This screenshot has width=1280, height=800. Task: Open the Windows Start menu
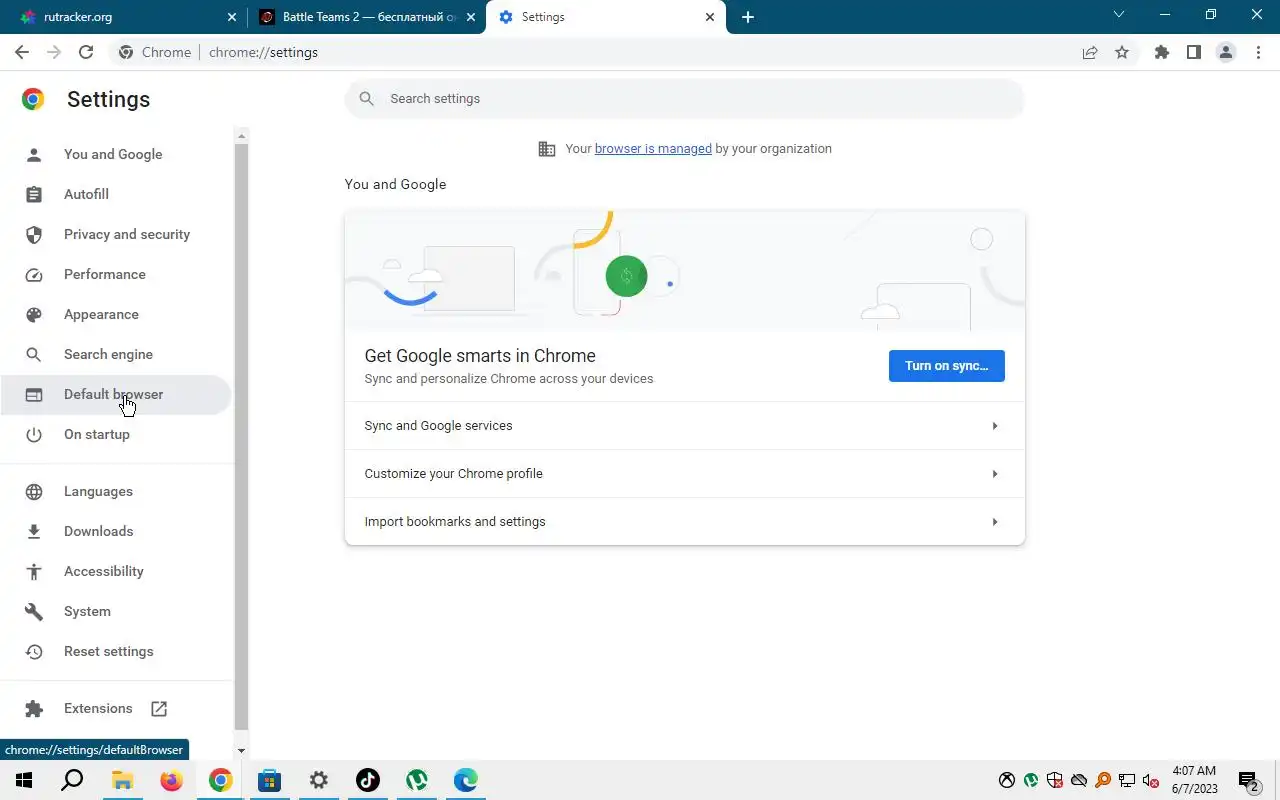24,780
